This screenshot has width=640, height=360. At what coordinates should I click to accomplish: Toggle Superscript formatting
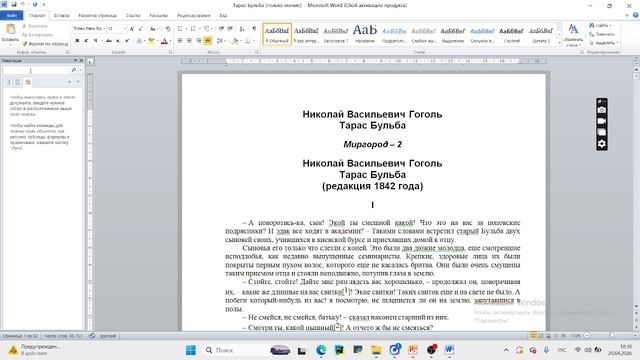pos(127,41)
